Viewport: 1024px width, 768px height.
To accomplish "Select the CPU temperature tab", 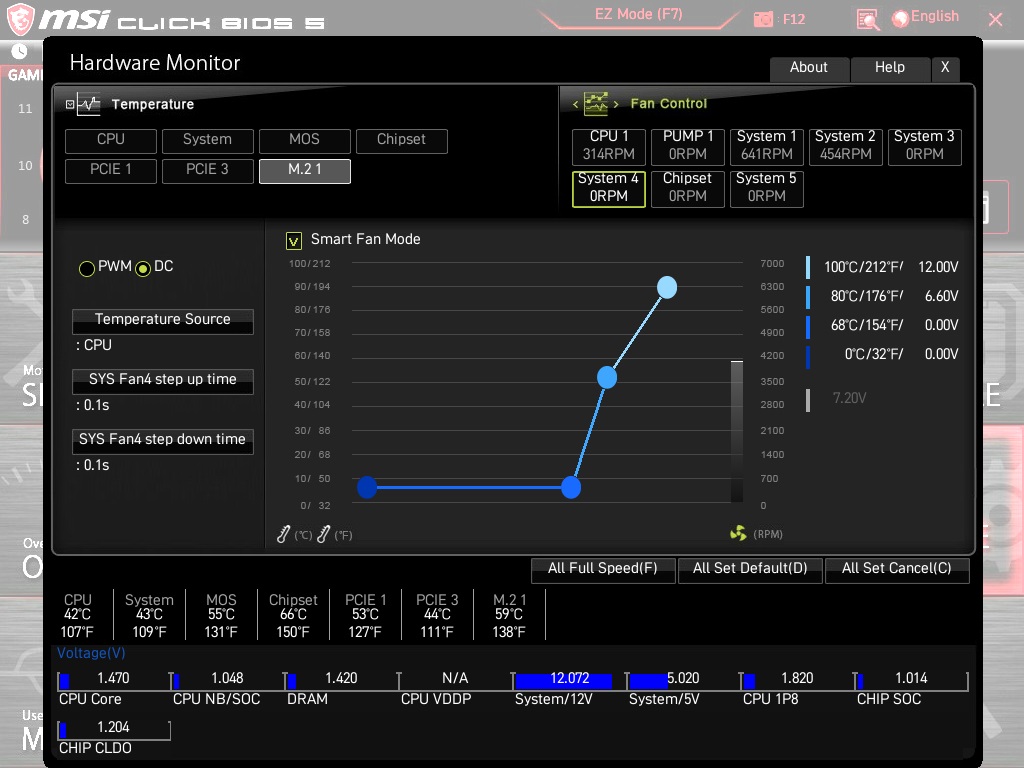I will [111, 140].
